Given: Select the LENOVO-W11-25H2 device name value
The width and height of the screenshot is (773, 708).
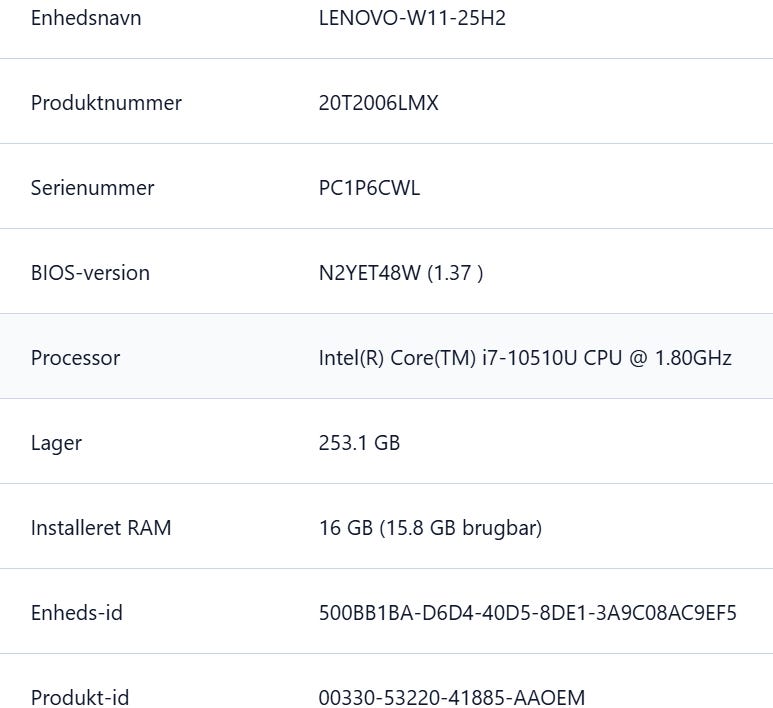Looking at the screenshot, I should (412, 18).
